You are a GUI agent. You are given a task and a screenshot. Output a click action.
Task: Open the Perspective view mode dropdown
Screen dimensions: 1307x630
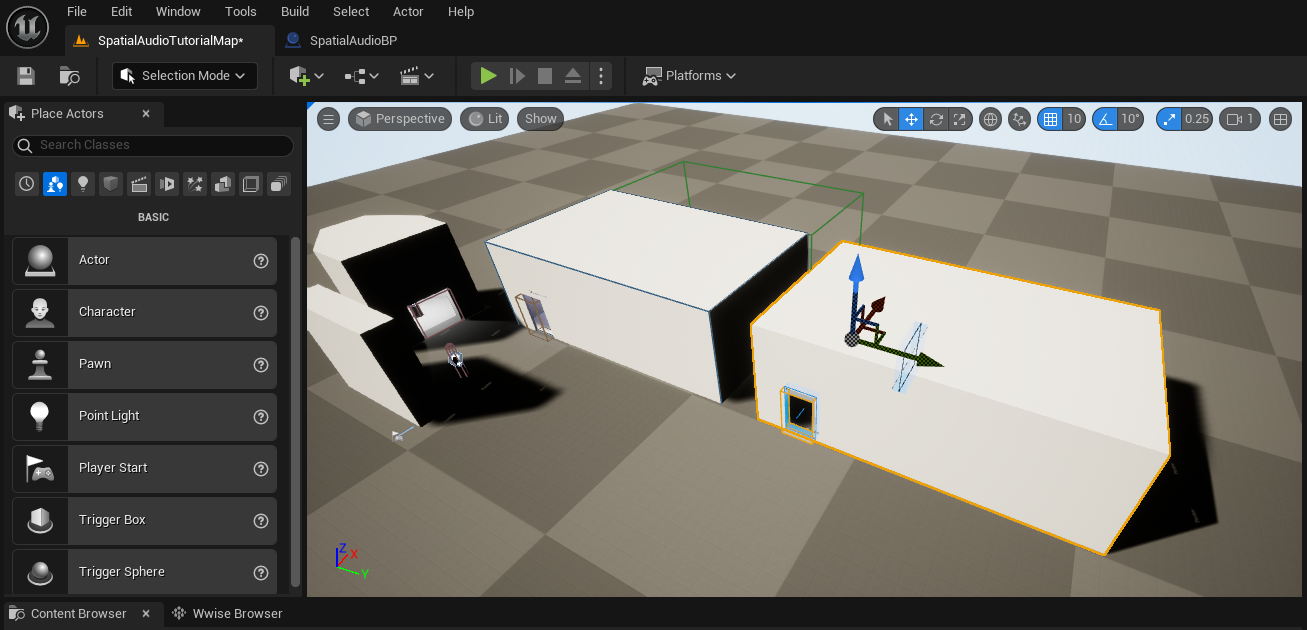(400, 119)
